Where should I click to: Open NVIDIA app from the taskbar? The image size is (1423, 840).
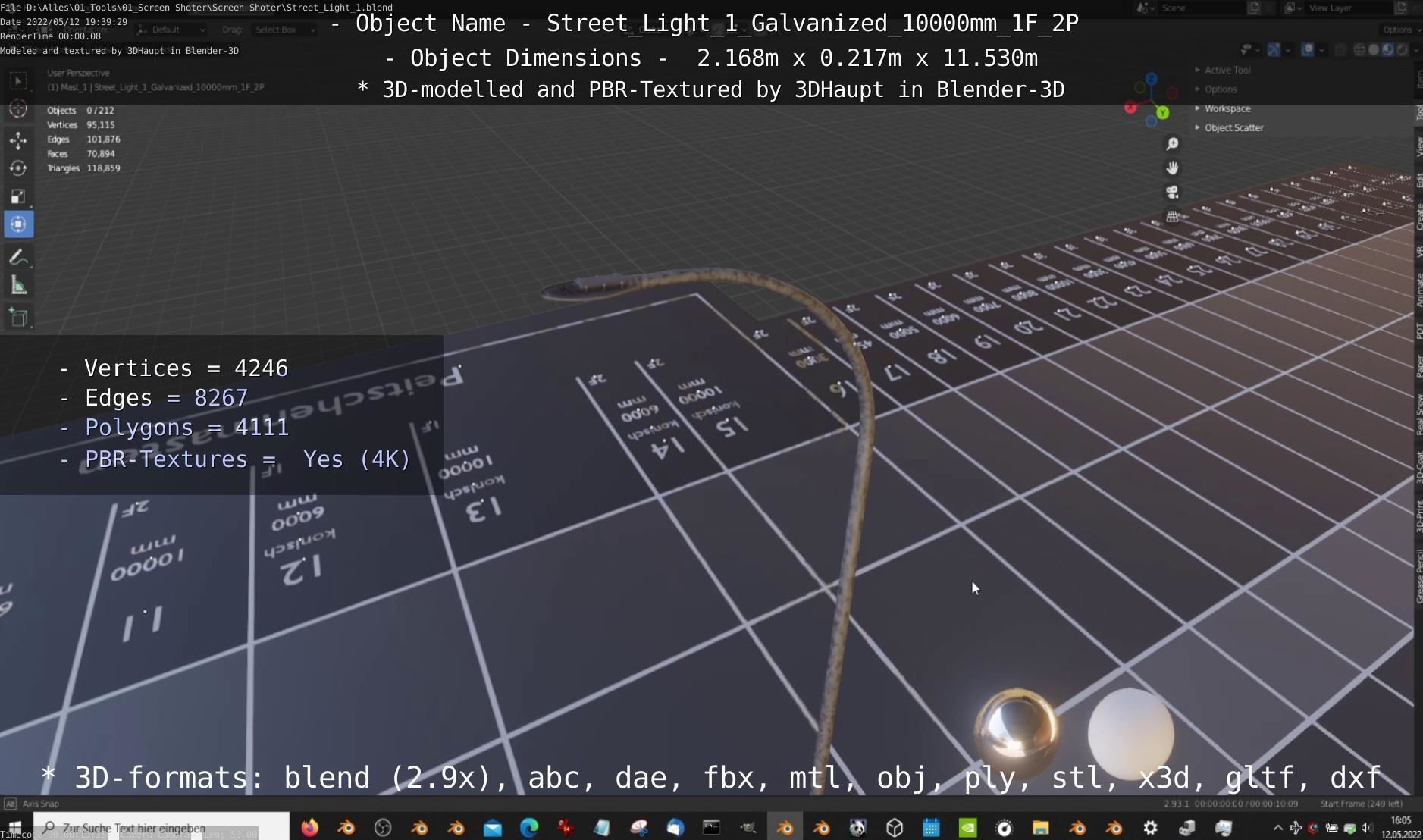click(x=967, y=828)
